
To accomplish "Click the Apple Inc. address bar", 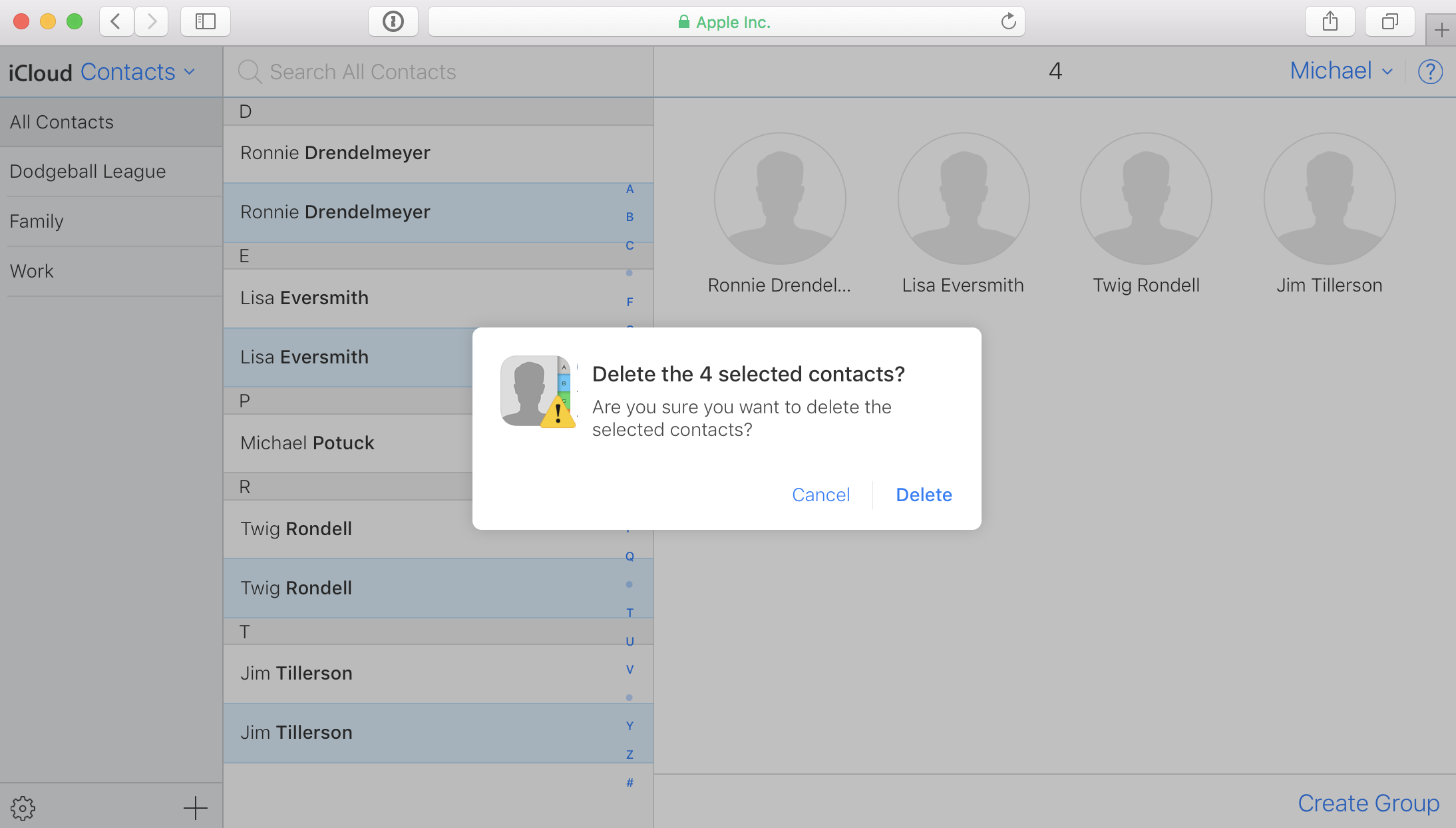I will 726,21.
